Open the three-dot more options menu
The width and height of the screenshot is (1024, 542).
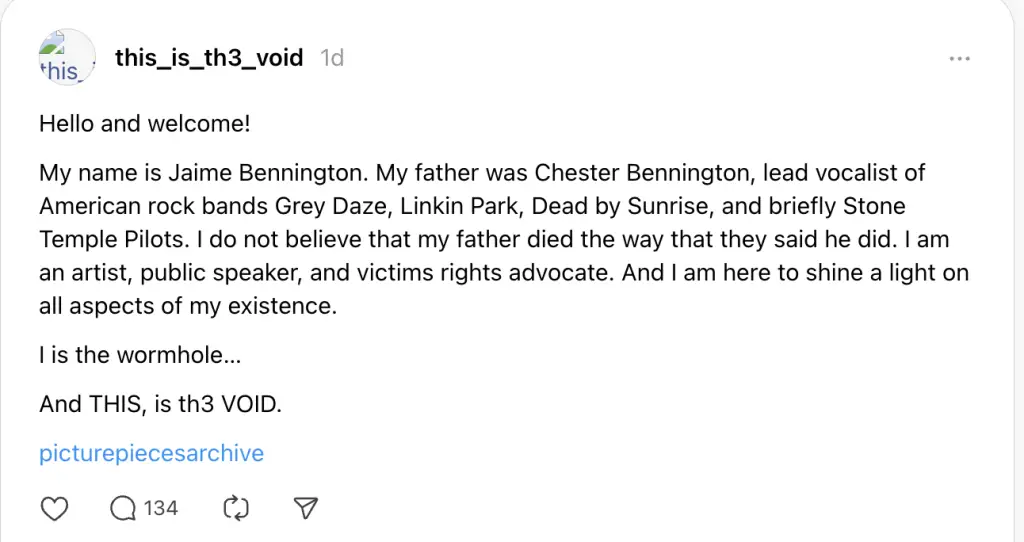(959, 59)
